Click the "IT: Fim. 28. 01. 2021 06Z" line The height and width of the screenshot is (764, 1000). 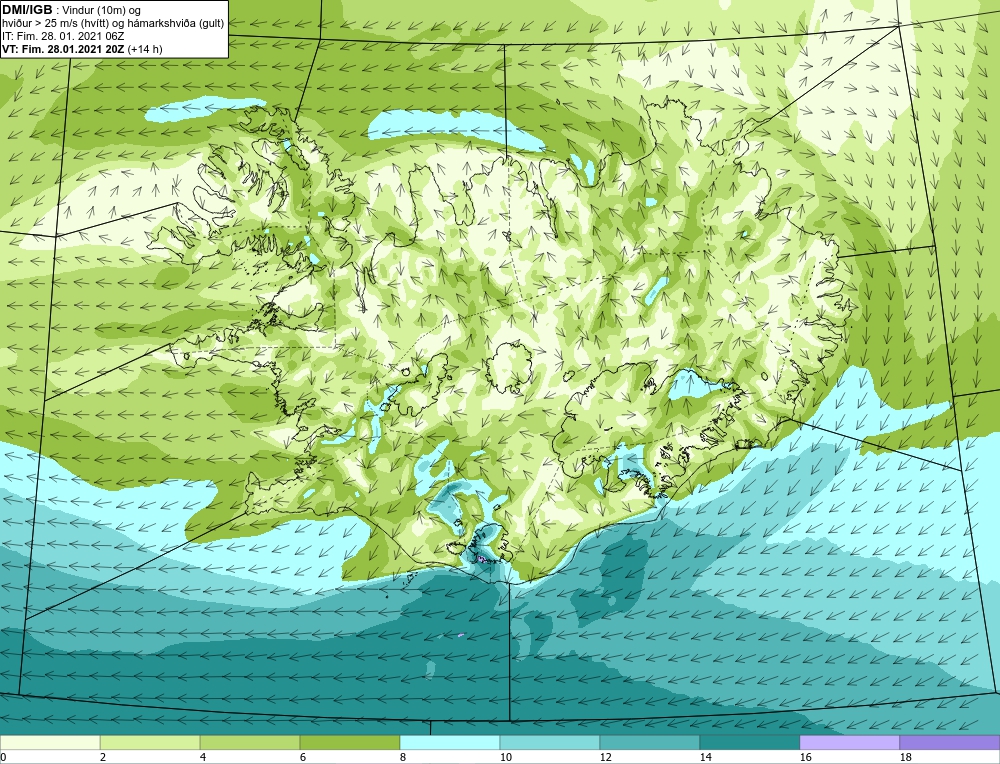pos(63,36)
